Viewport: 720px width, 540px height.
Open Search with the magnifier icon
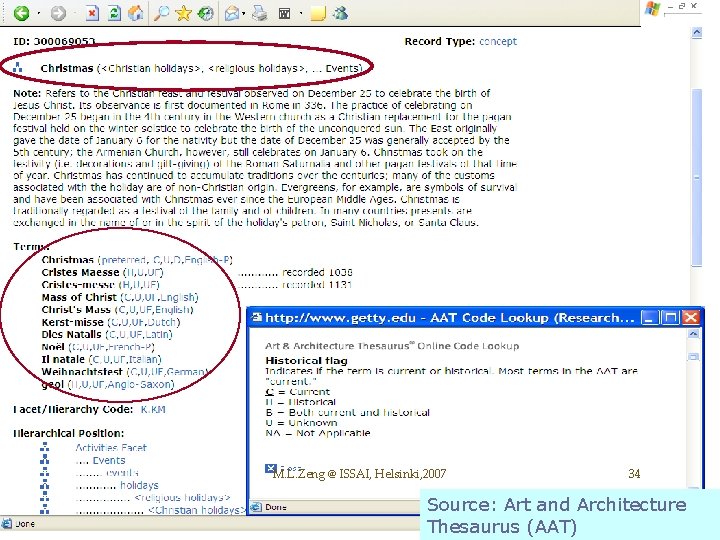pyautogui.click(x=161, y=13)
